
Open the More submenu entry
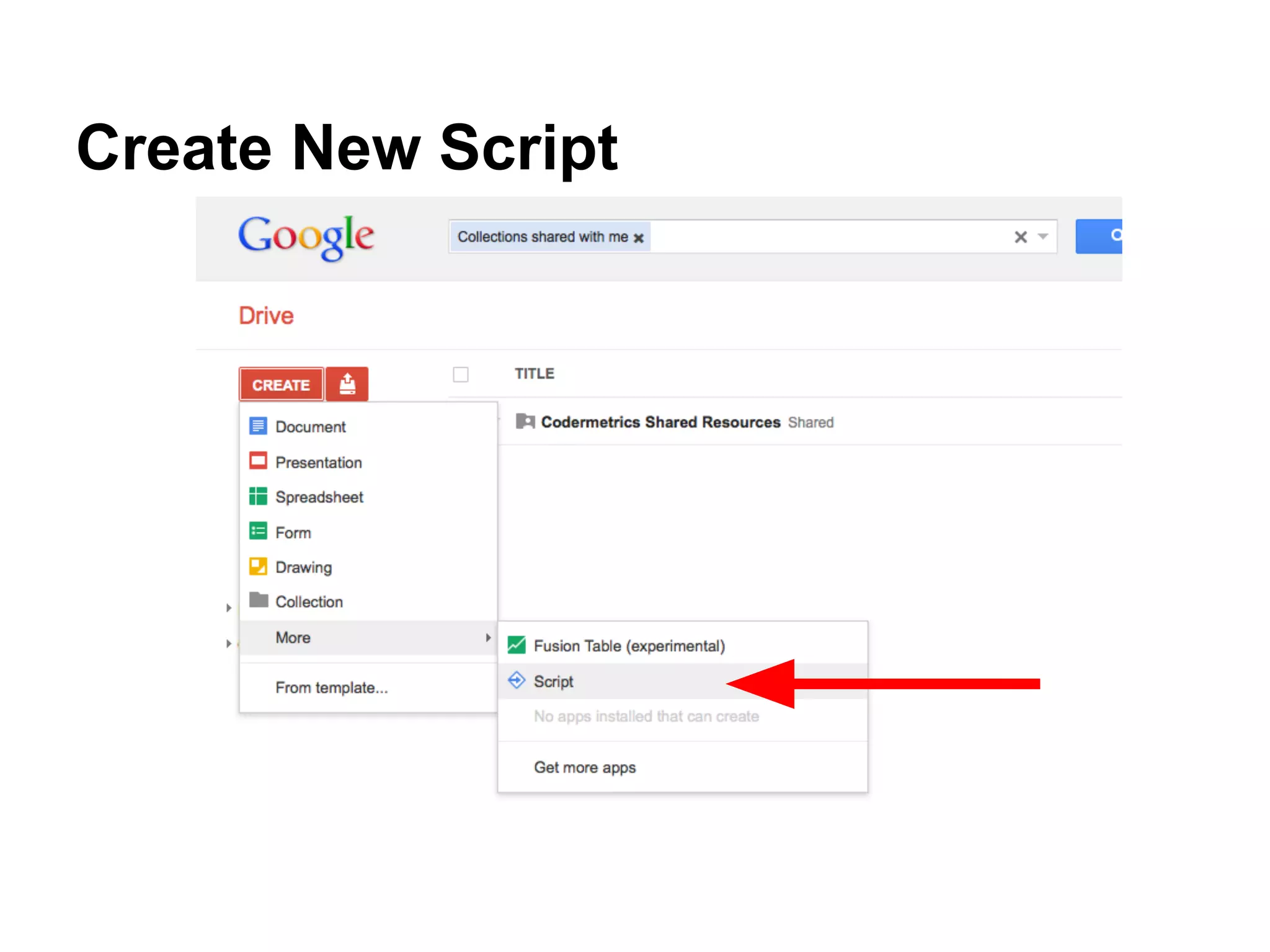368,638
